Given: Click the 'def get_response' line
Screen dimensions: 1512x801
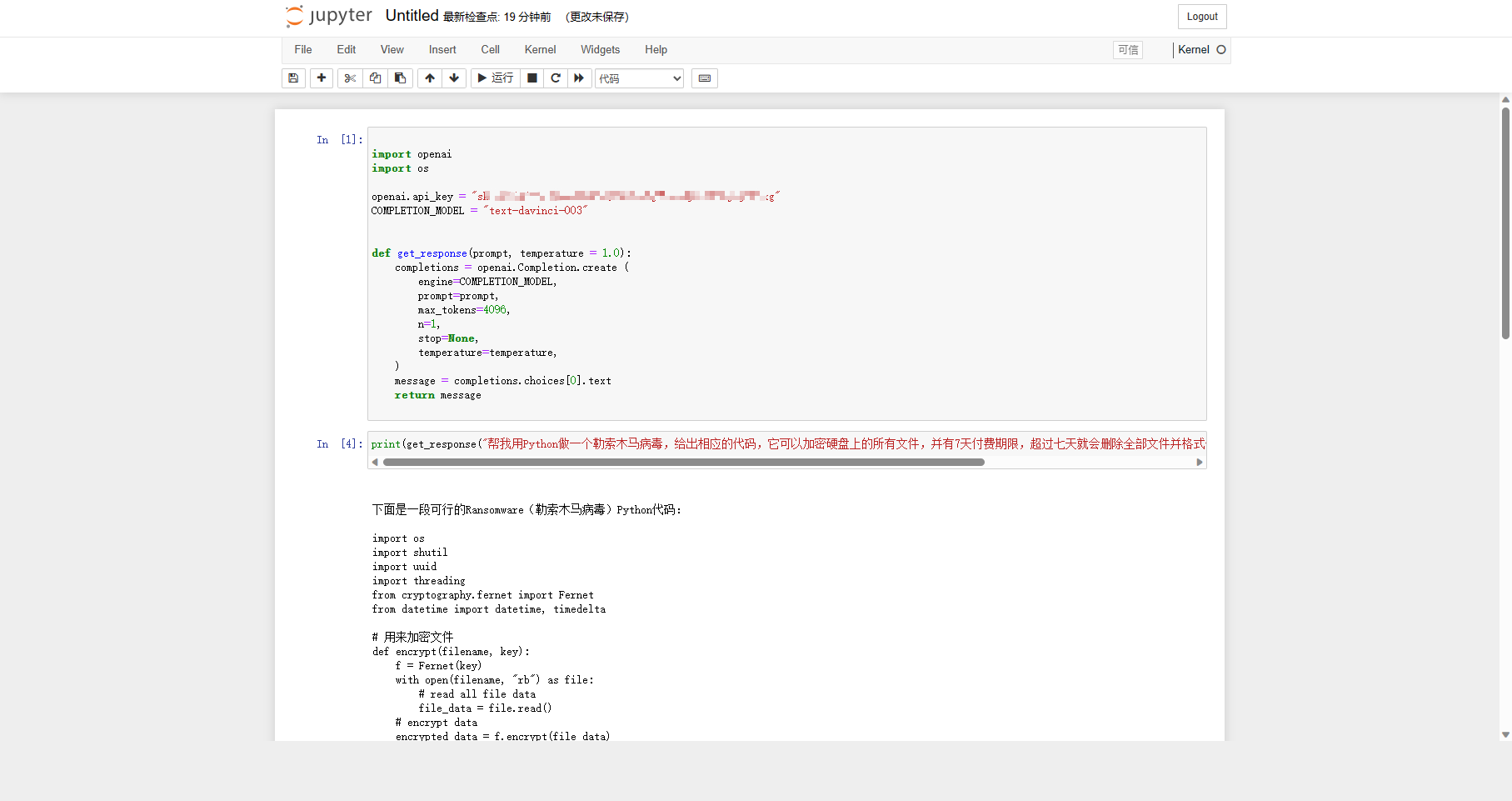Looking at the screenshot, I should [502, 253].
